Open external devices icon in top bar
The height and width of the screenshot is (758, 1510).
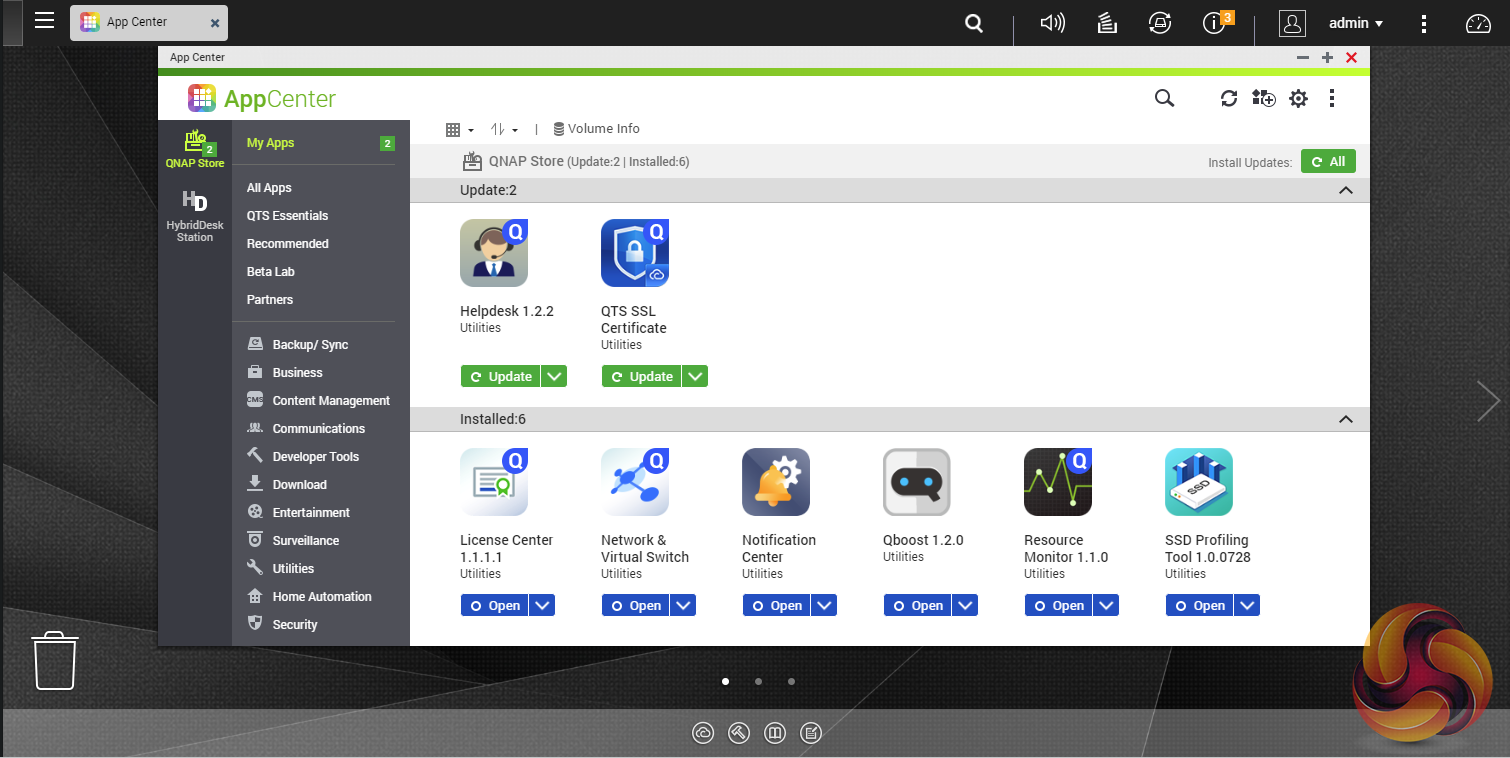point(1160,23)
